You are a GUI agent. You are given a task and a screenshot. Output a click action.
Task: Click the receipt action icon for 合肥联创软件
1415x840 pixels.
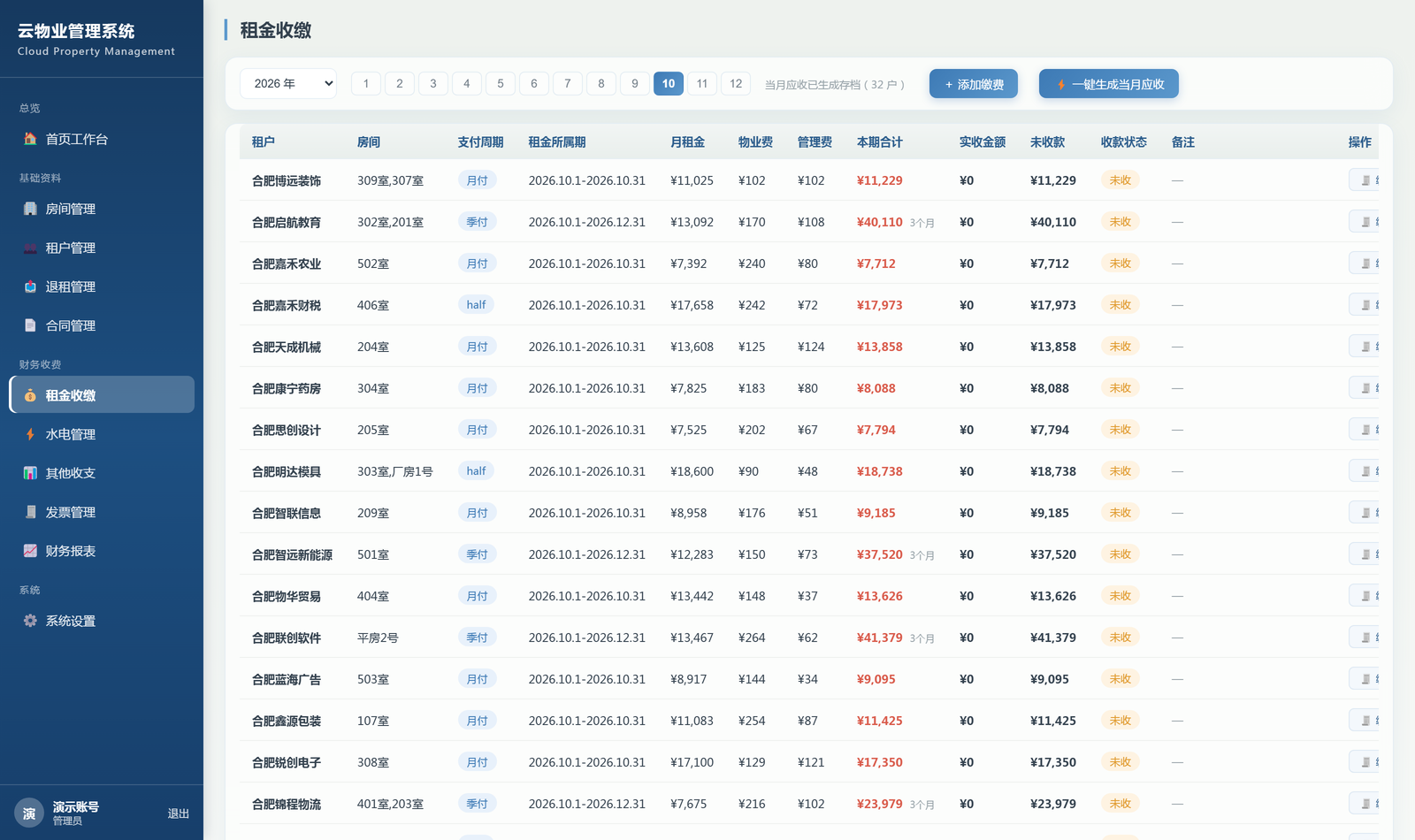[x=1365, y=638]
